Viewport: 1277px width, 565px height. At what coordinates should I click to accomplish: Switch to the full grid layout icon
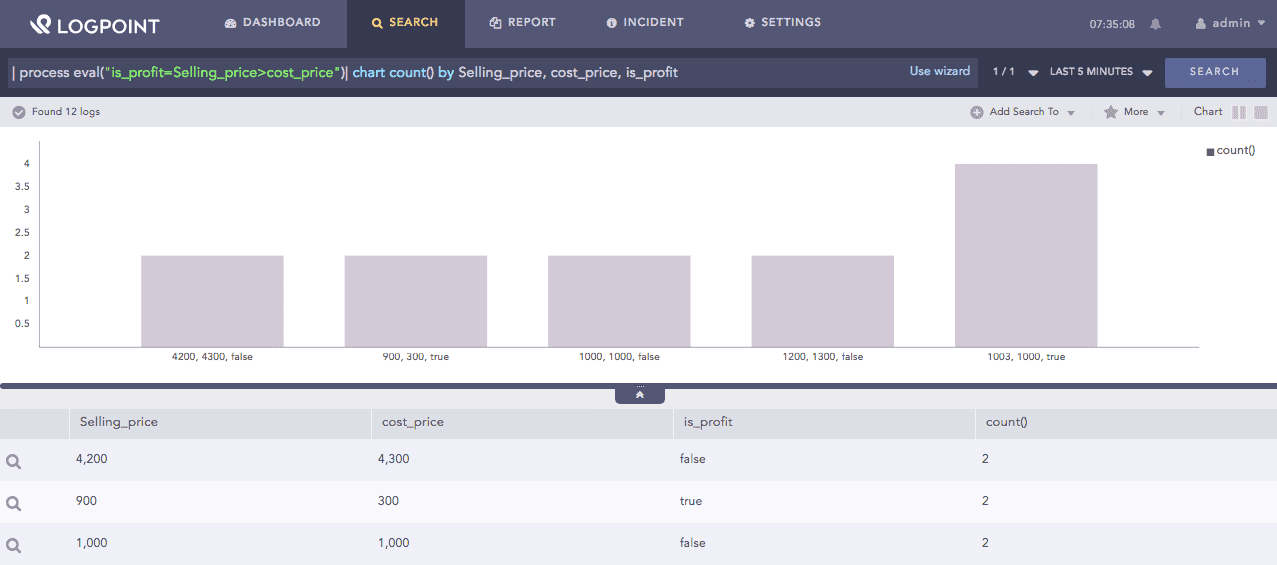[1261, 112]
